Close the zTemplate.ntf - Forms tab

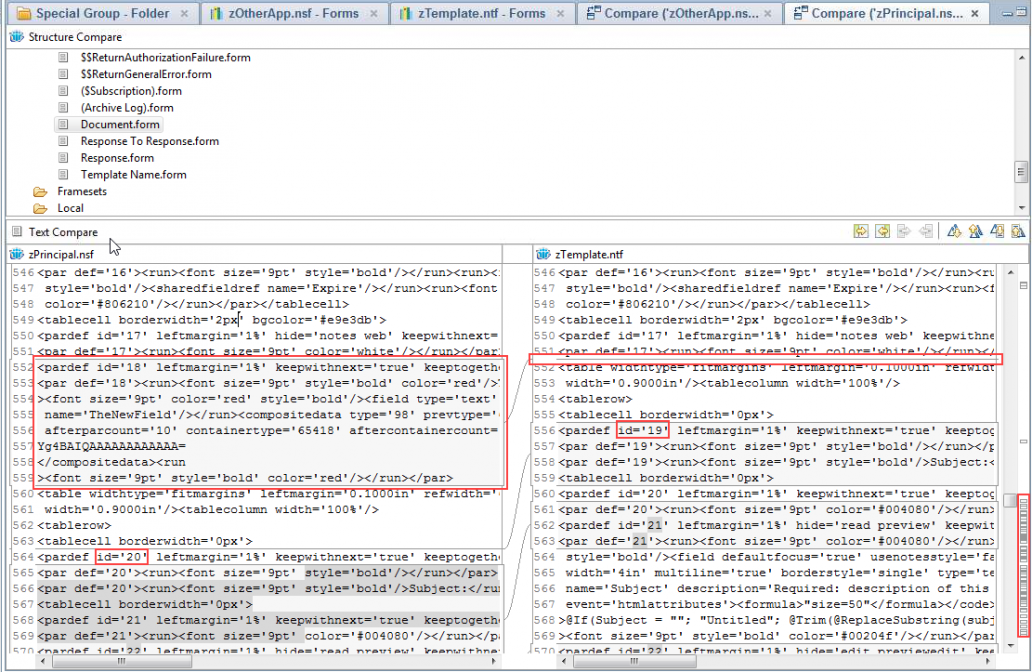click(x=560, y=13)
